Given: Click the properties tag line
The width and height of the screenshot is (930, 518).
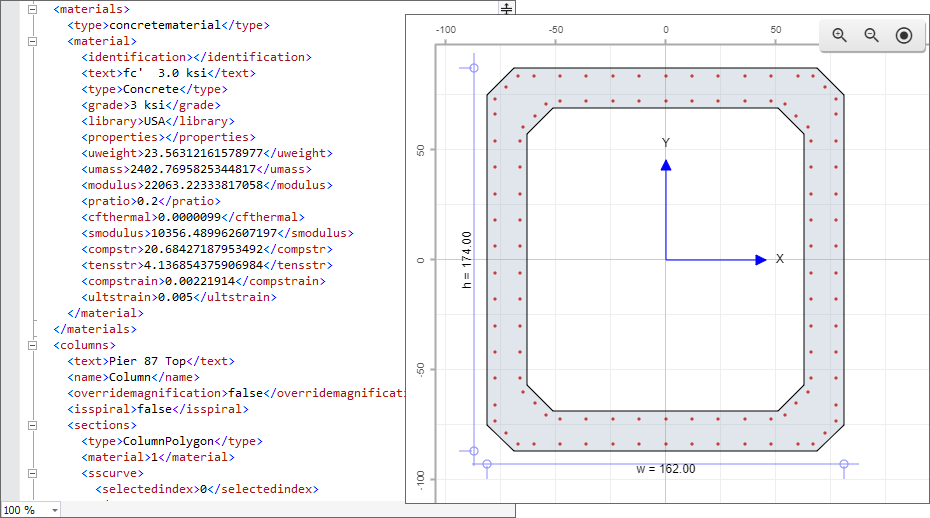Looking at the screenshot, I should tap(168, 138).
